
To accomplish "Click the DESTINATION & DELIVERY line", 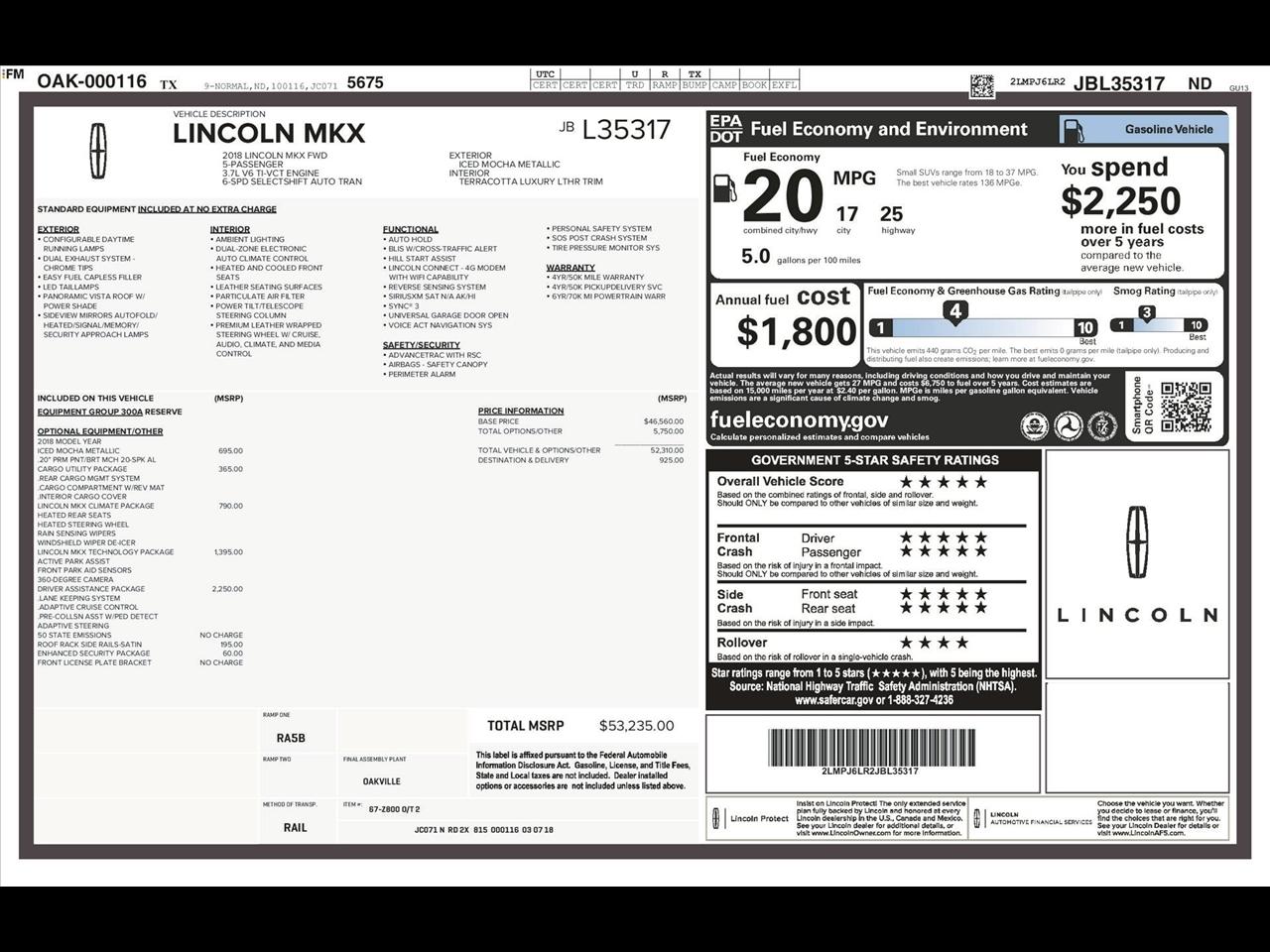I will click(x=580, y=460).
